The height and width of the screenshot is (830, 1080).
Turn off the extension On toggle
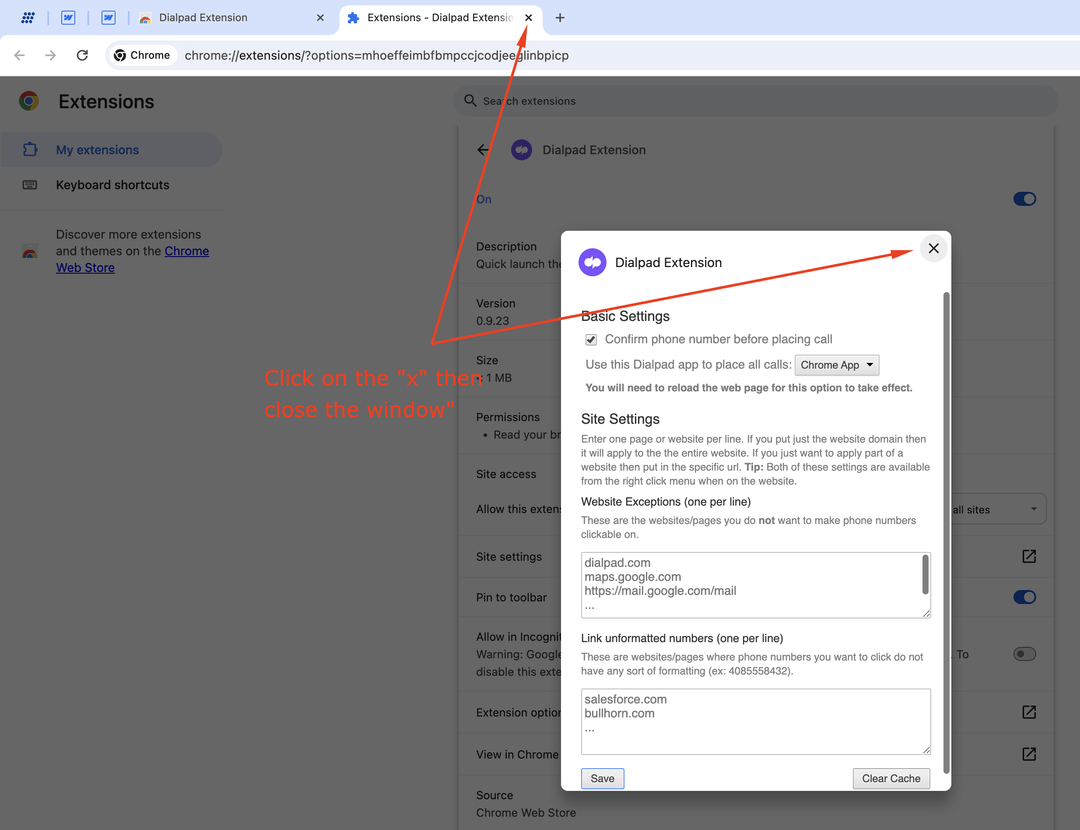point(1024,199)
